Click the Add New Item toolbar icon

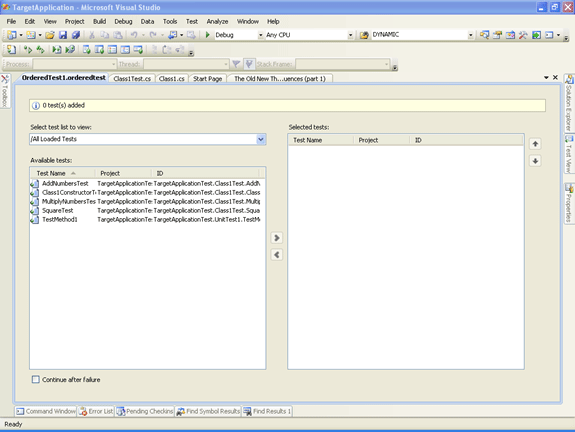point(31,35)
